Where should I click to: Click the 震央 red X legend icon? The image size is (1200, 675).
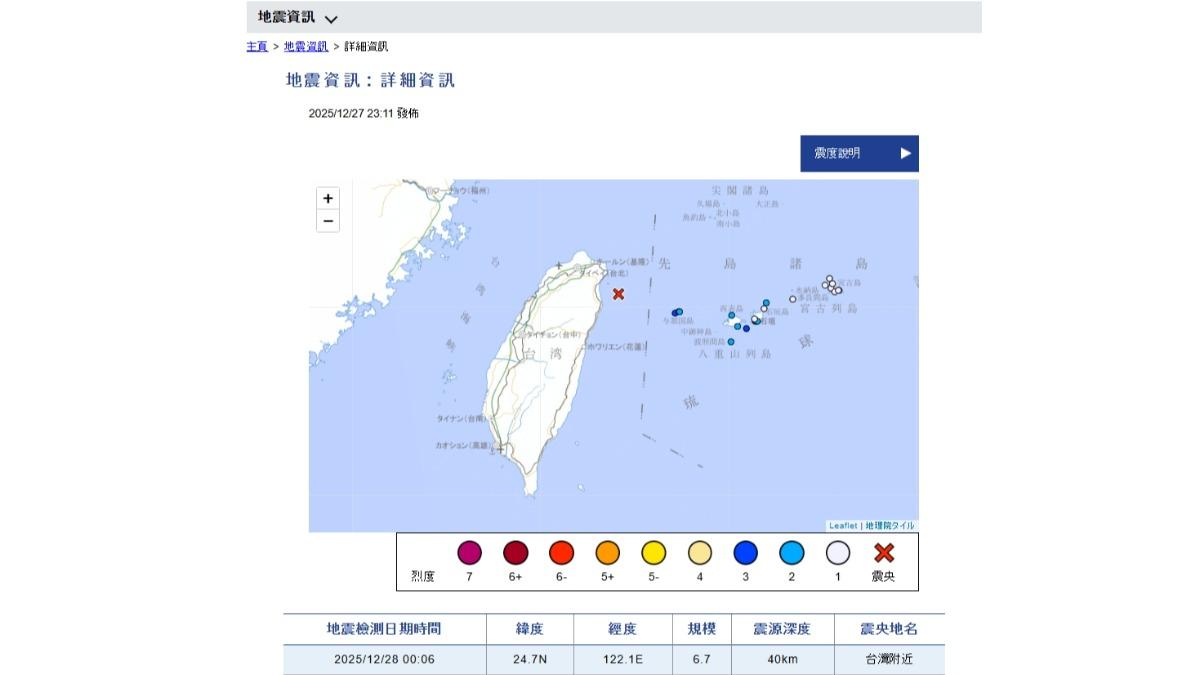tap(884, 553)
